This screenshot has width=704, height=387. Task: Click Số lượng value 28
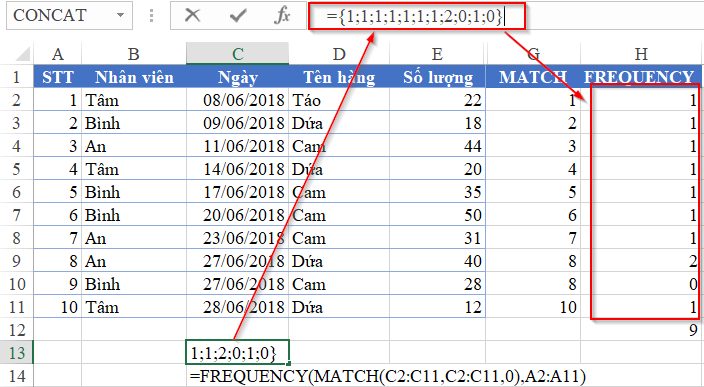(437, 284)
